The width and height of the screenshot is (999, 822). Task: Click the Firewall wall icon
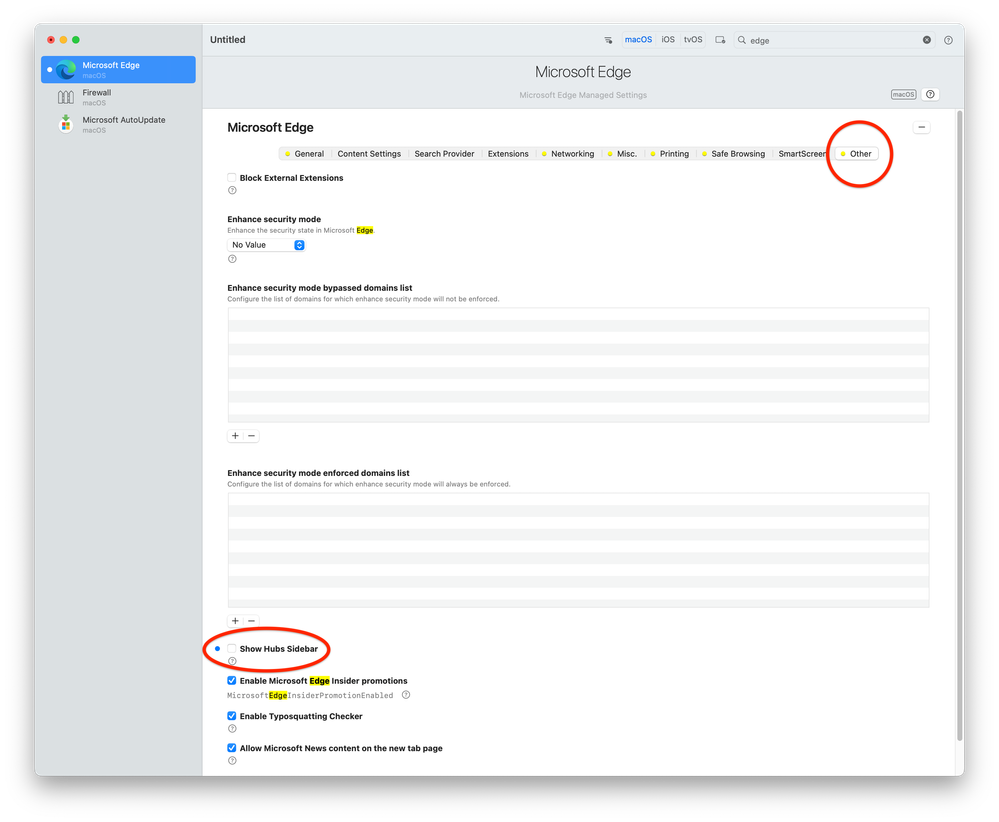tap(65, 97)
